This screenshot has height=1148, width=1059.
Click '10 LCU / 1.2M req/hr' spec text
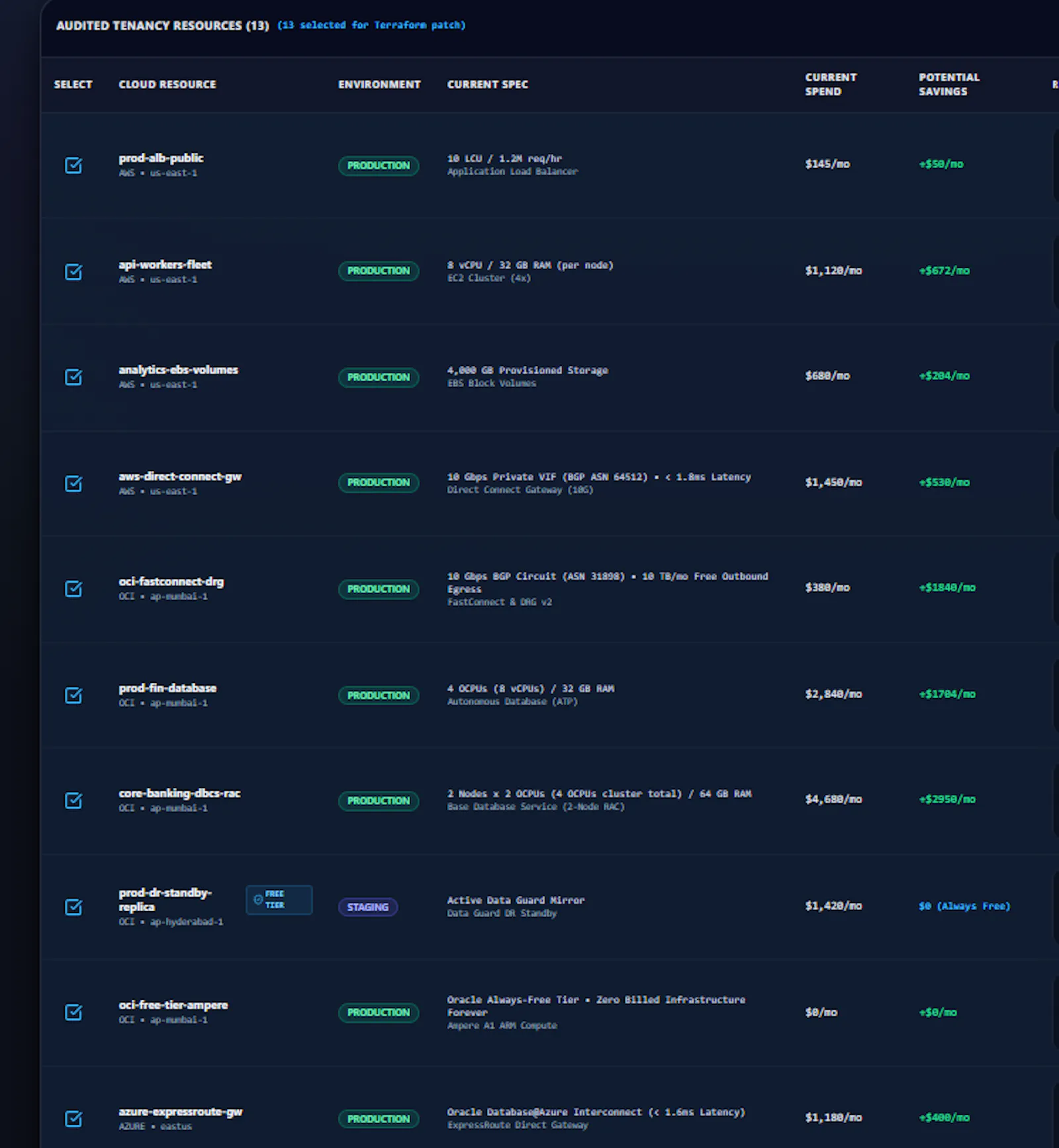(504, 158)
